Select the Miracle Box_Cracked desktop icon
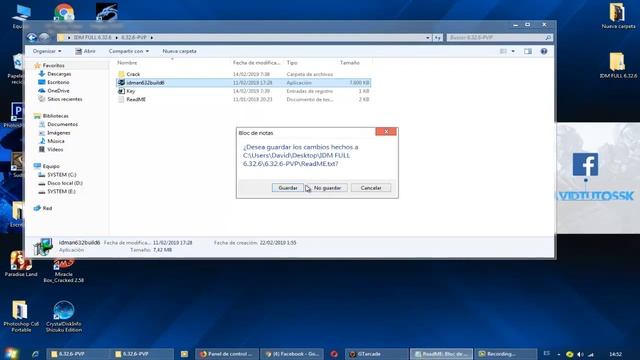The width and height of the screenshot is (640, 360). click(x=63, y=271)
